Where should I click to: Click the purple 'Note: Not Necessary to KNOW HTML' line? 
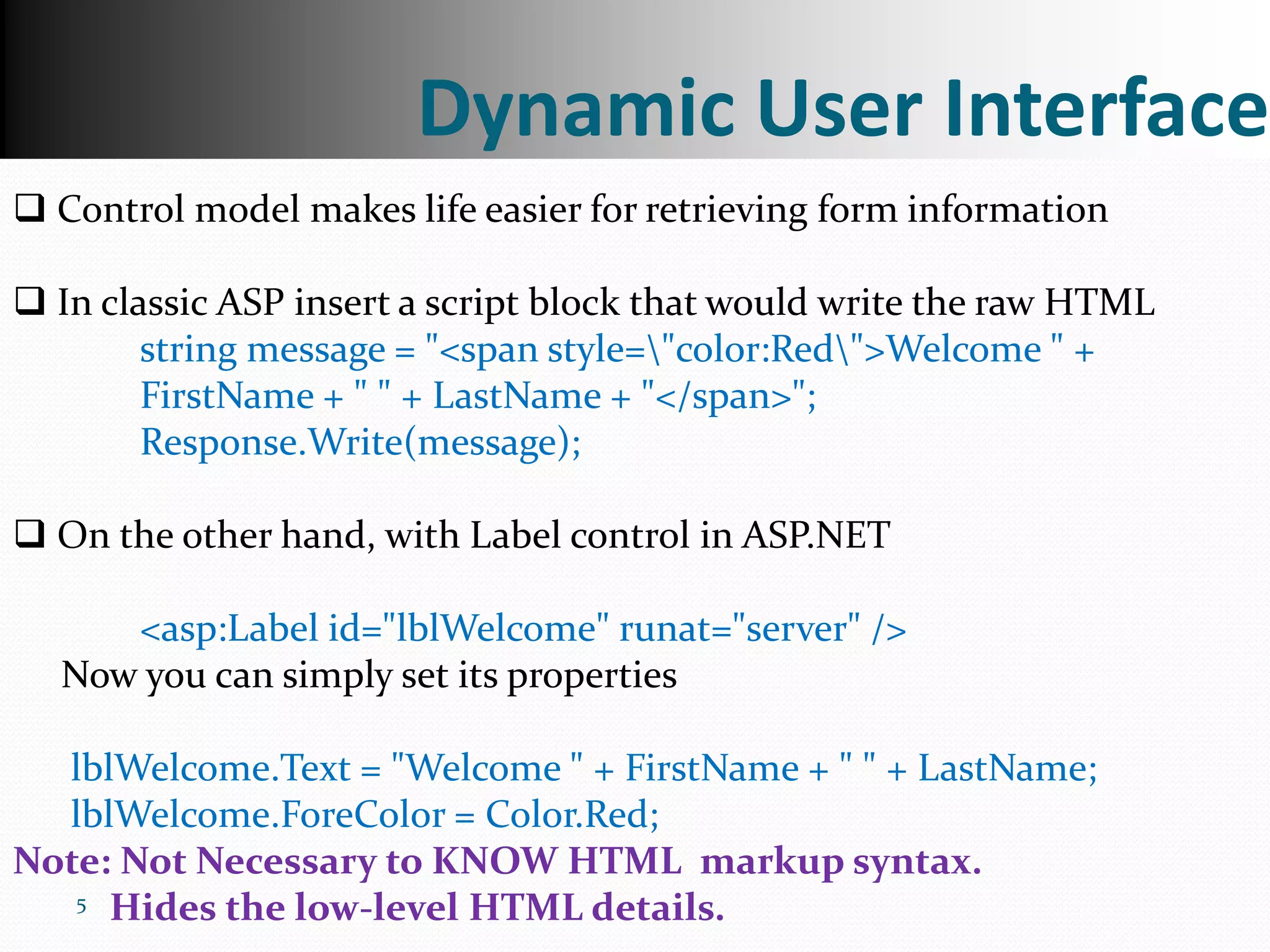click(497, 861)
